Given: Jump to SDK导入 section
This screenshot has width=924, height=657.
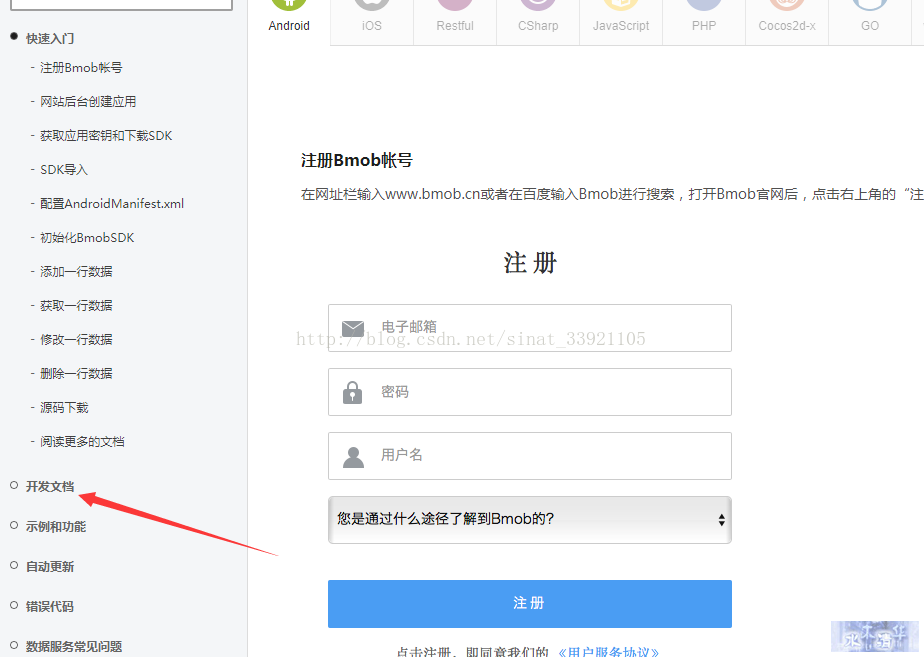Looking at the screenshot, I should click(64, 170).
